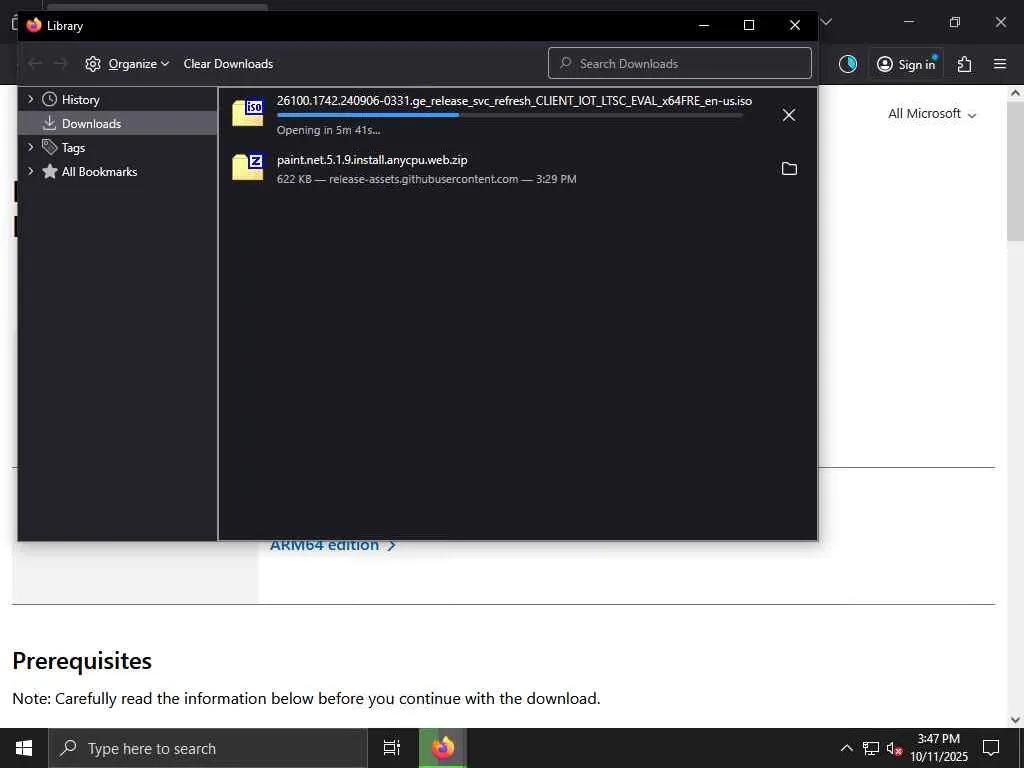Click the Prerequisites heading
The width and height of the screenshot is (1024, 768).
click(x=82, y=661)
